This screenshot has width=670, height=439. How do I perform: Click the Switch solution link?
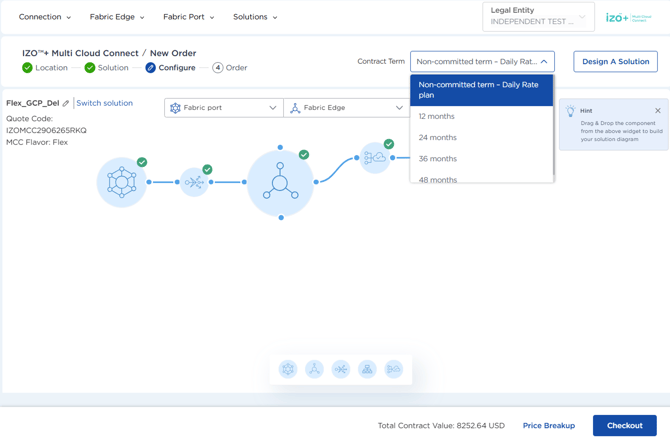coord(105,103)
